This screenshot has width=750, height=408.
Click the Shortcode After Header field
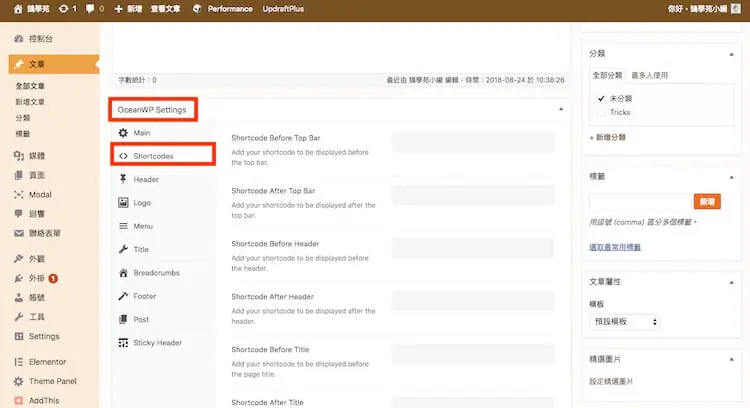pos(473,301)
